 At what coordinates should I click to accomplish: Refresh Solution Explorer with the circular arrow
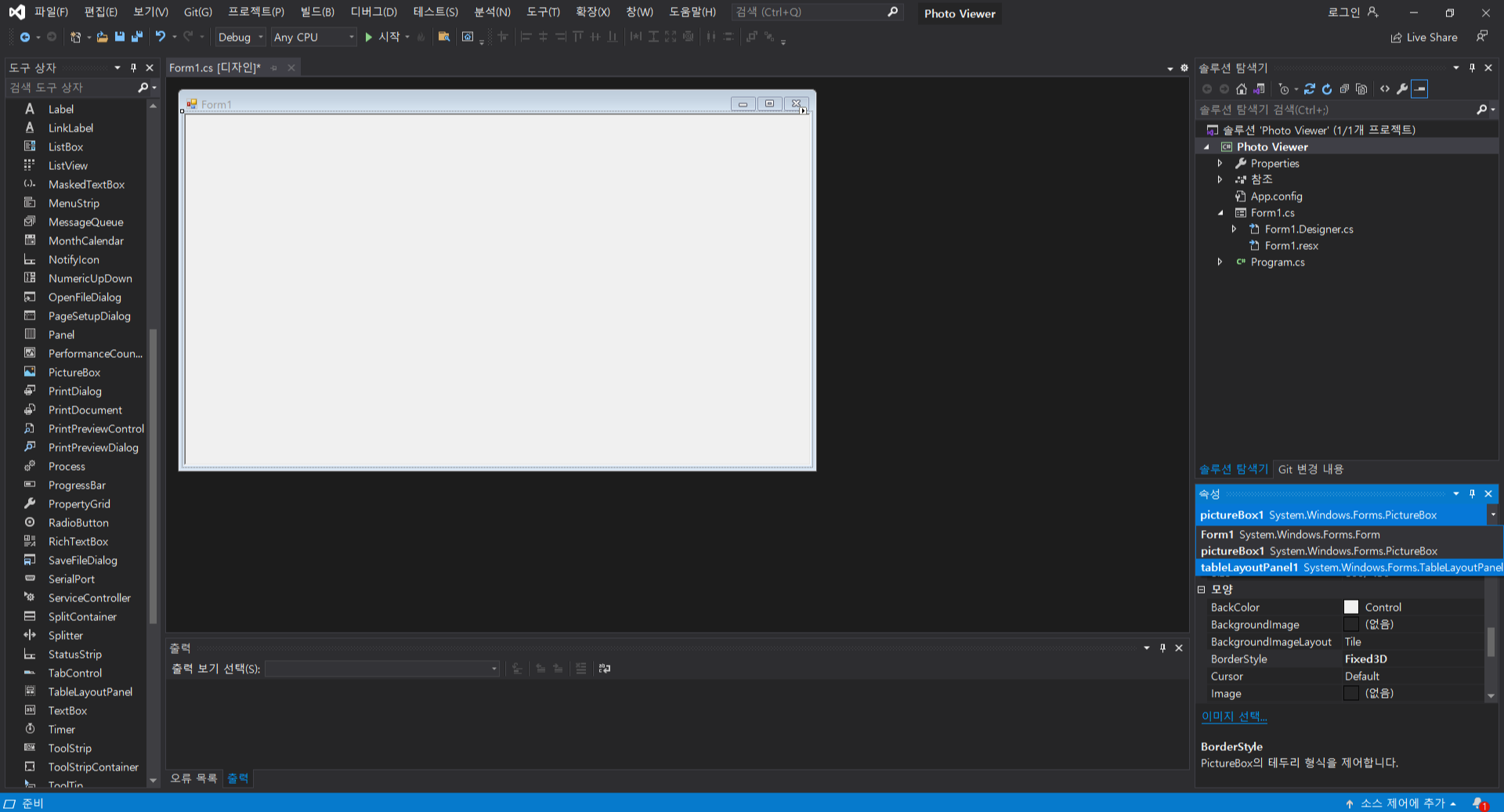click(1327, 89)
